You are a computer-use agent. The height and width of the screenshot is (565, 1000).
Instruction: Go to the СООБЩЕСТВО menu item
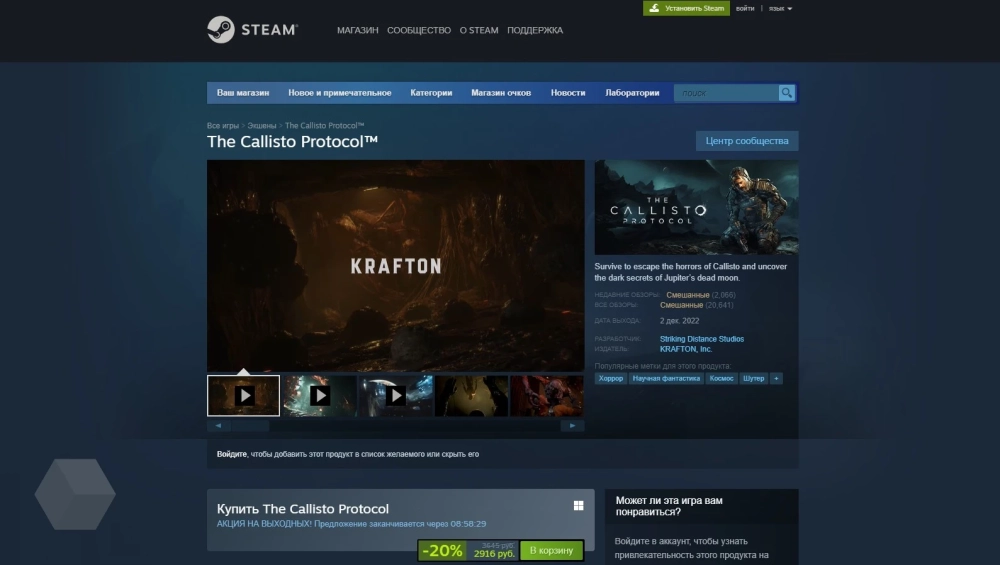tap(419, 30)
